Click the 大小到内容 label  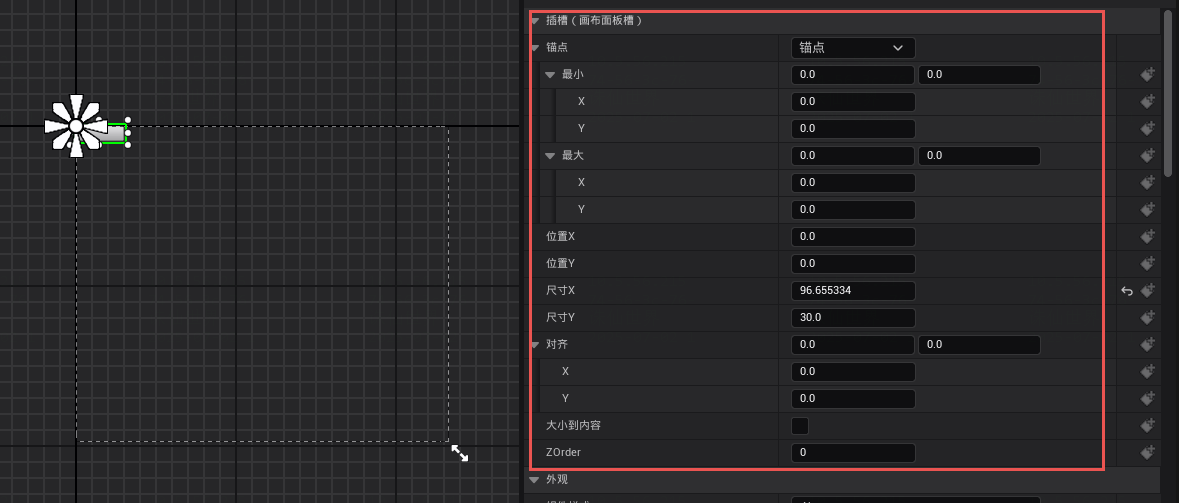pyautogui.click(x=573, y=426)
